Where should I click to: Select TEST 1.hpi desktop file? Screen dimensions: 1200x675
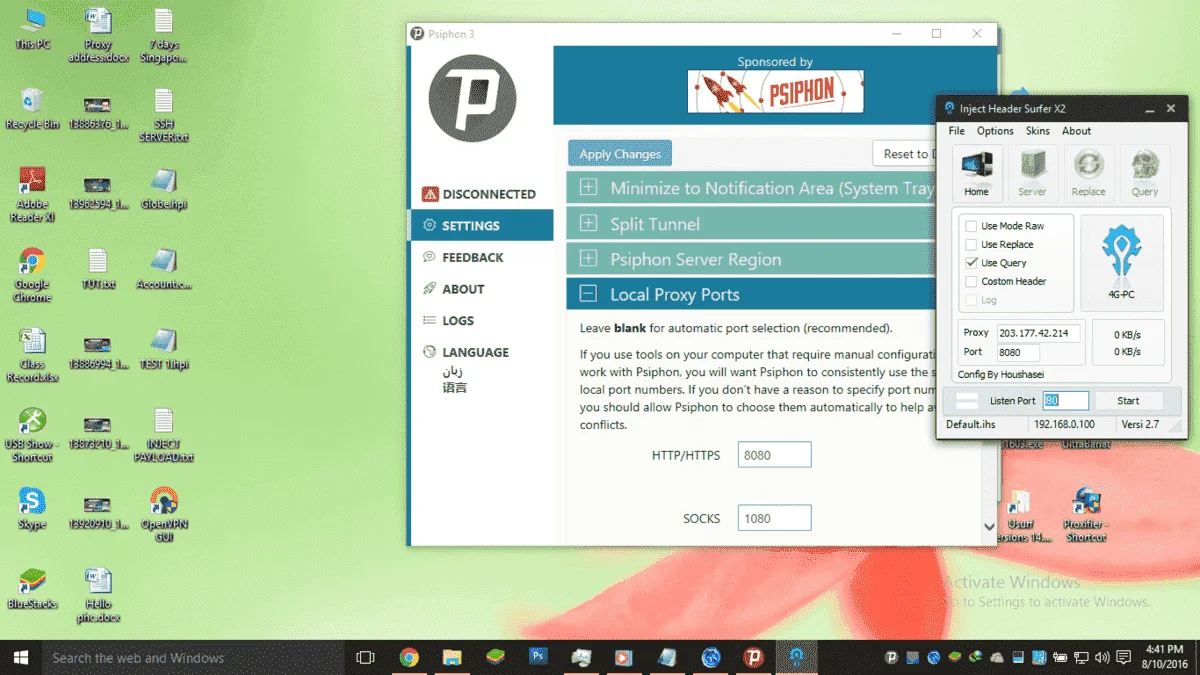[164, 348]
